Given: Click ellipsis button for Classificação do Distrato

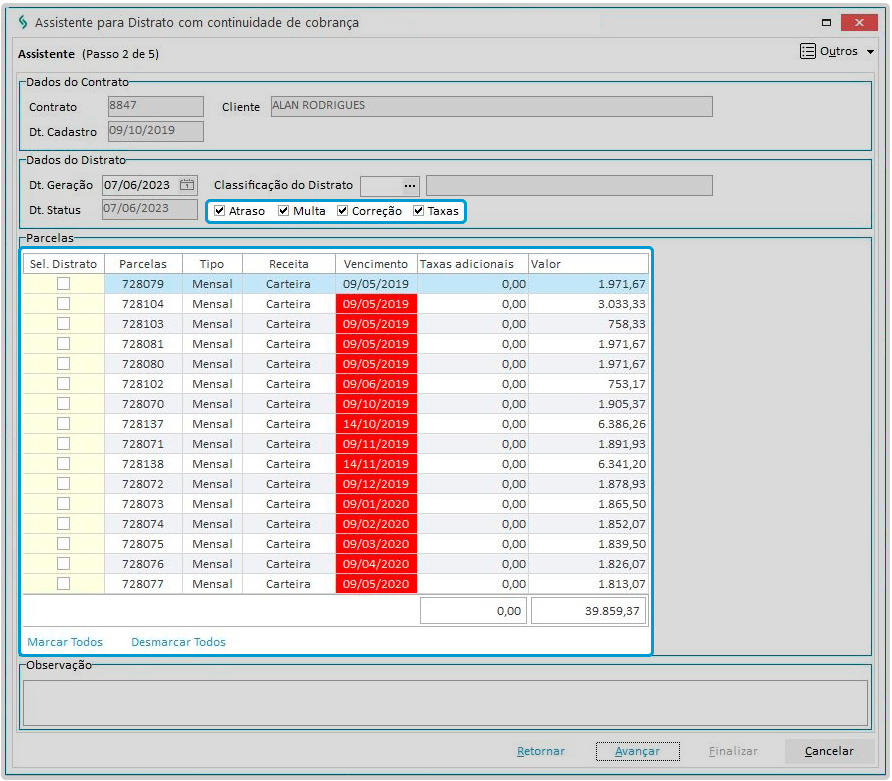Looking at the screenshot, I should tap(408, 185).
